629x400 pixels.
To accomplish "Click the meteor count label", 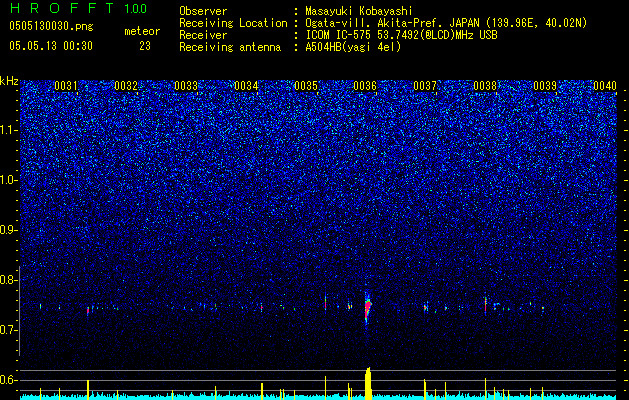I will point(142,31).
